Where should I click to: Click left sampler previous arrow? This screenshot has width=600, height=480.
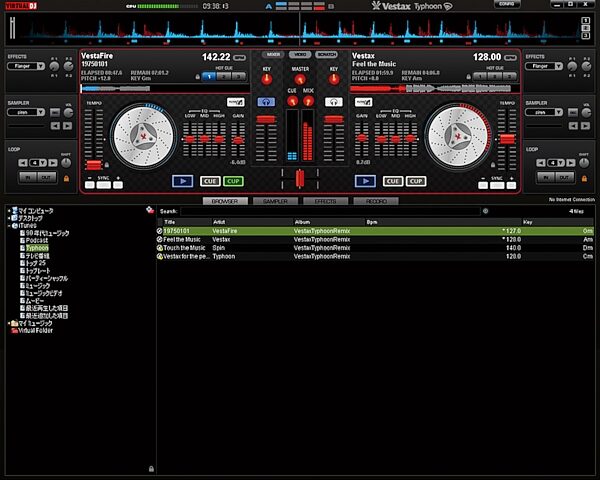(55, 126)
